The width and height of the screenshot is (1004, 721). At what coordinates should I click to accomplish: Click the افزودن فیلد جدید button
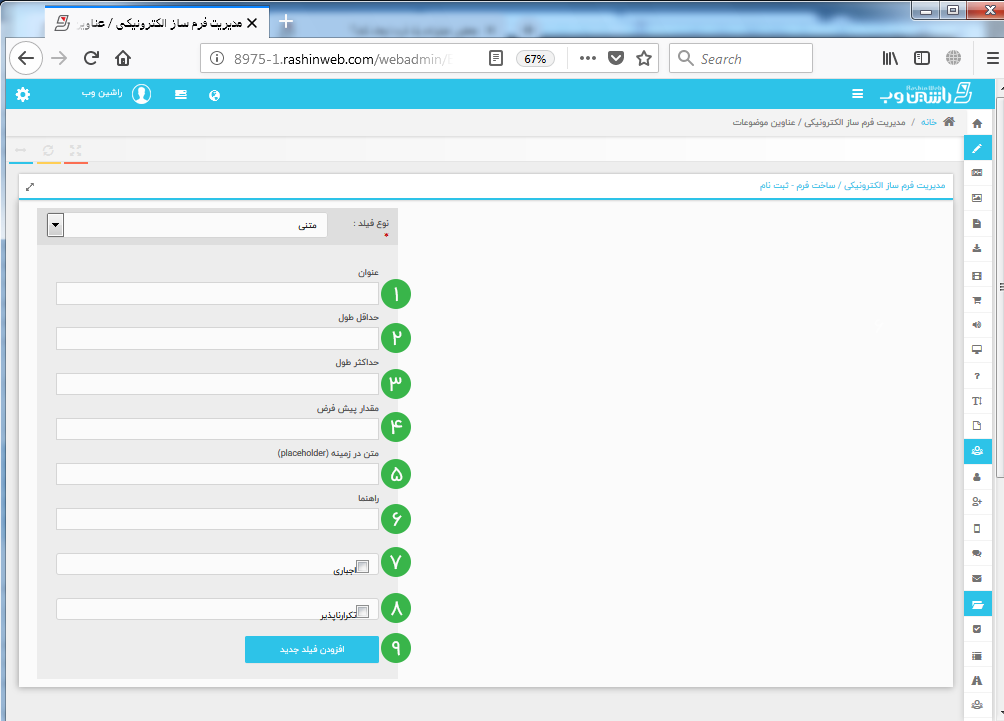[x=312, y=649]
